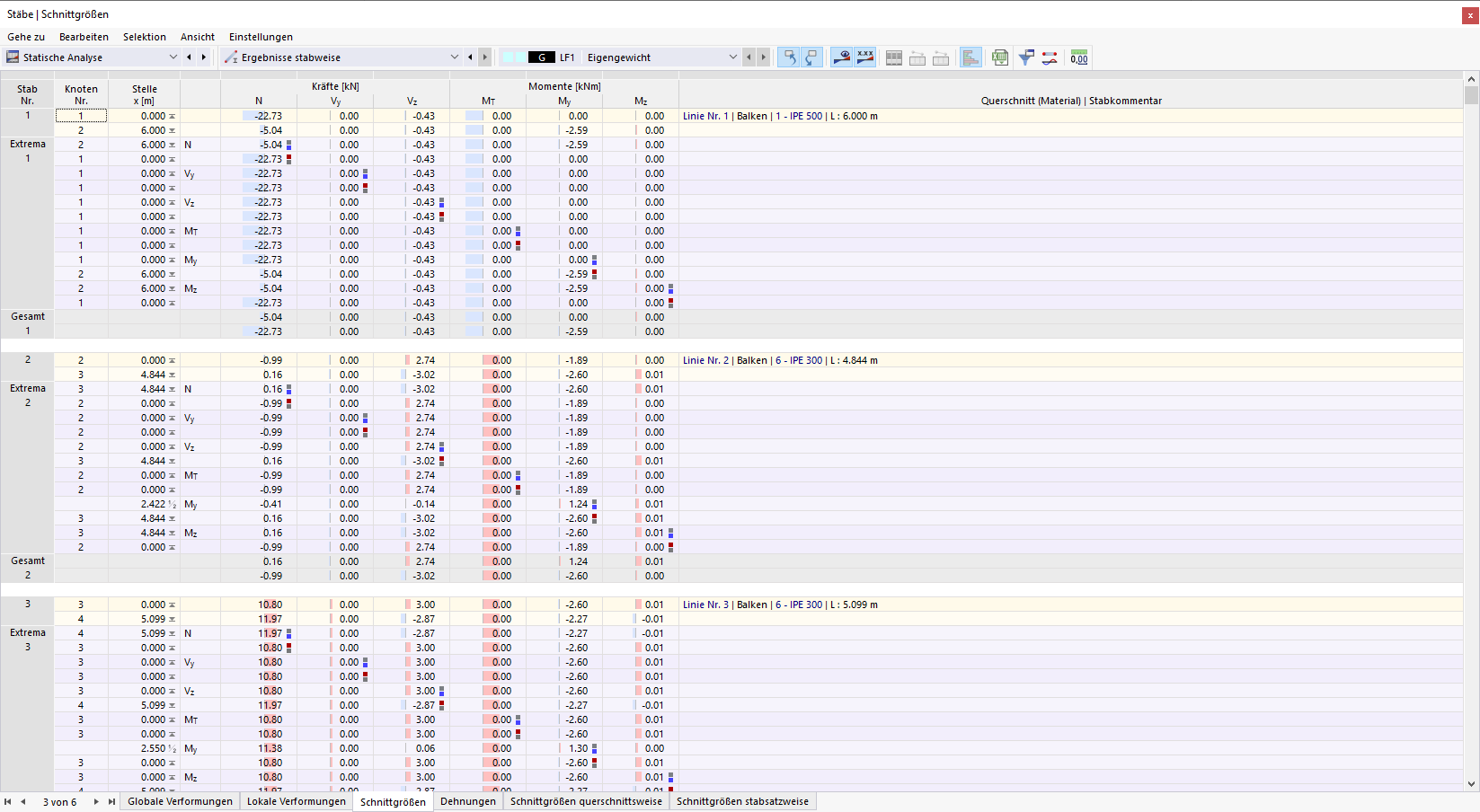Click the first selection sync arrow icon

[x=788, y=57]
